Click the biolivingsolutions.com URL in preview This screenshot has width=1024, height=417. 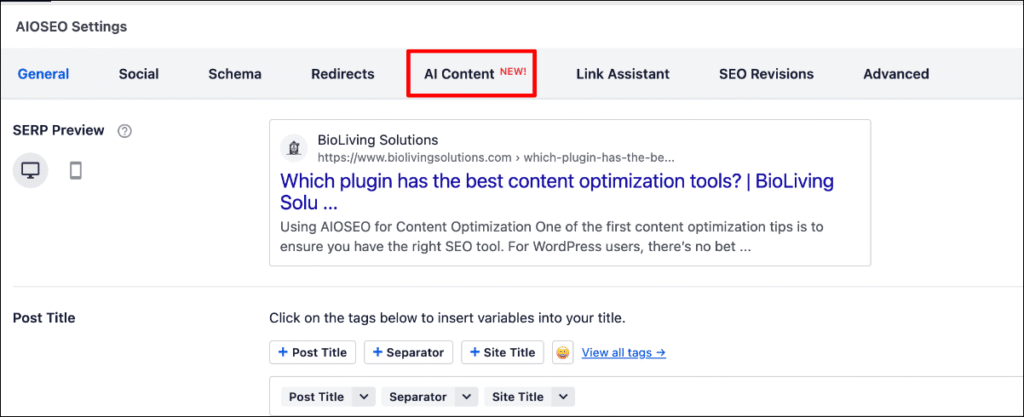(x=496, y=157)
